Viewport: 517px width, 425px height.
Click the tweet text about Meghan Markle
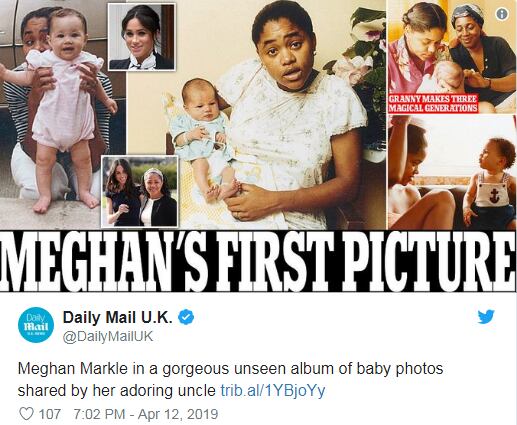[230, 380]
